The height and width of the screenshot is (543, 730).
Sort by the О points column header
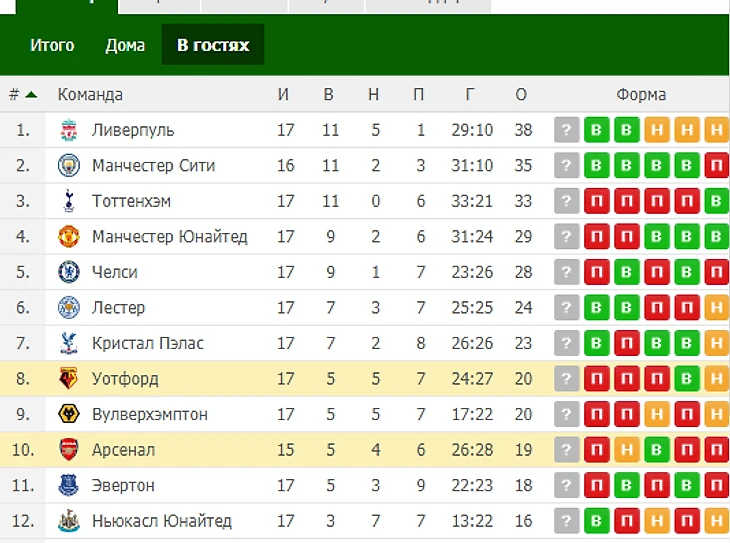pyautogui.click(x=521, y=95)
